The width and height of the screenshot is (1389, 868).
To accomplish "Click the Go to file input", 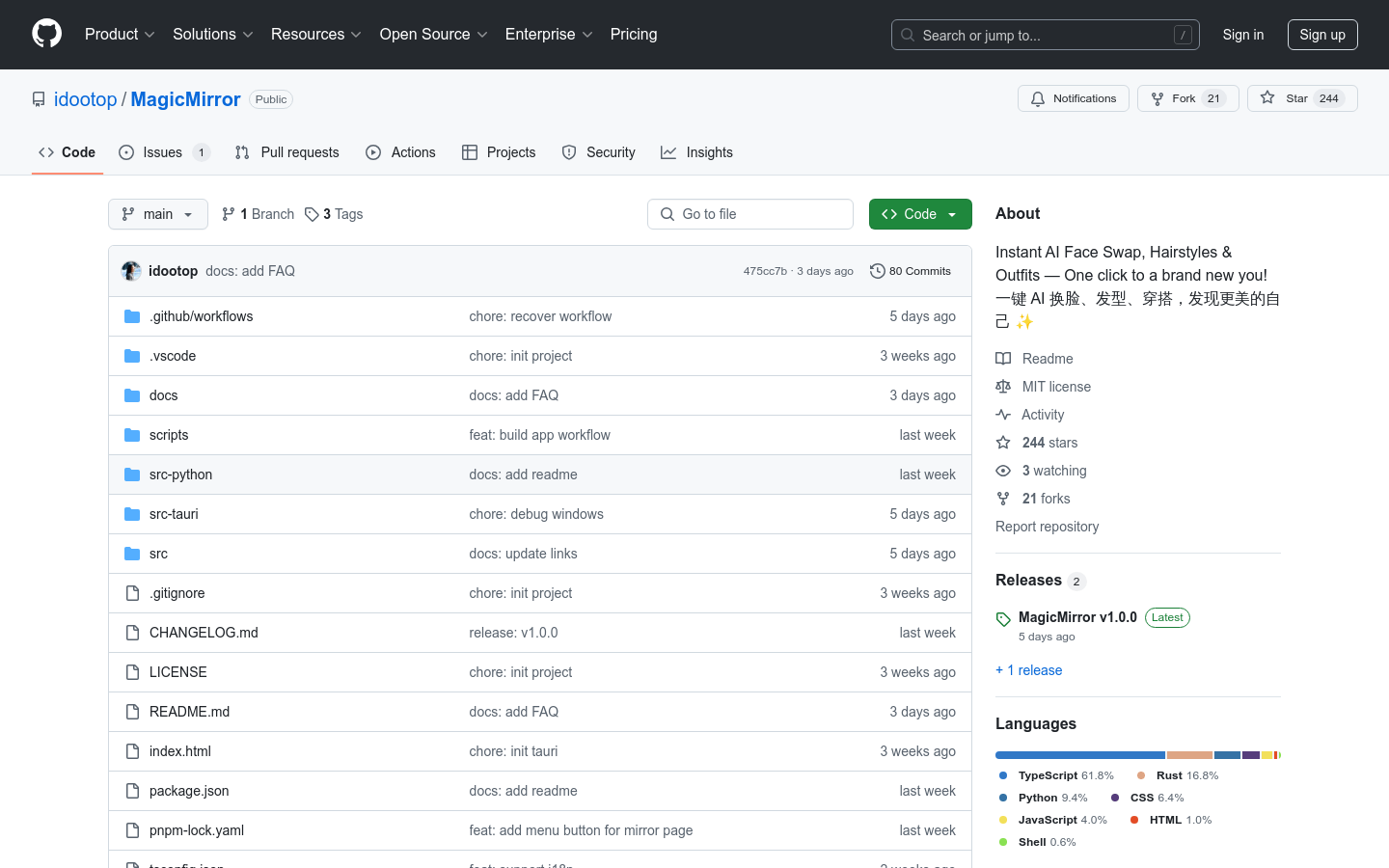I will [750, 214].
